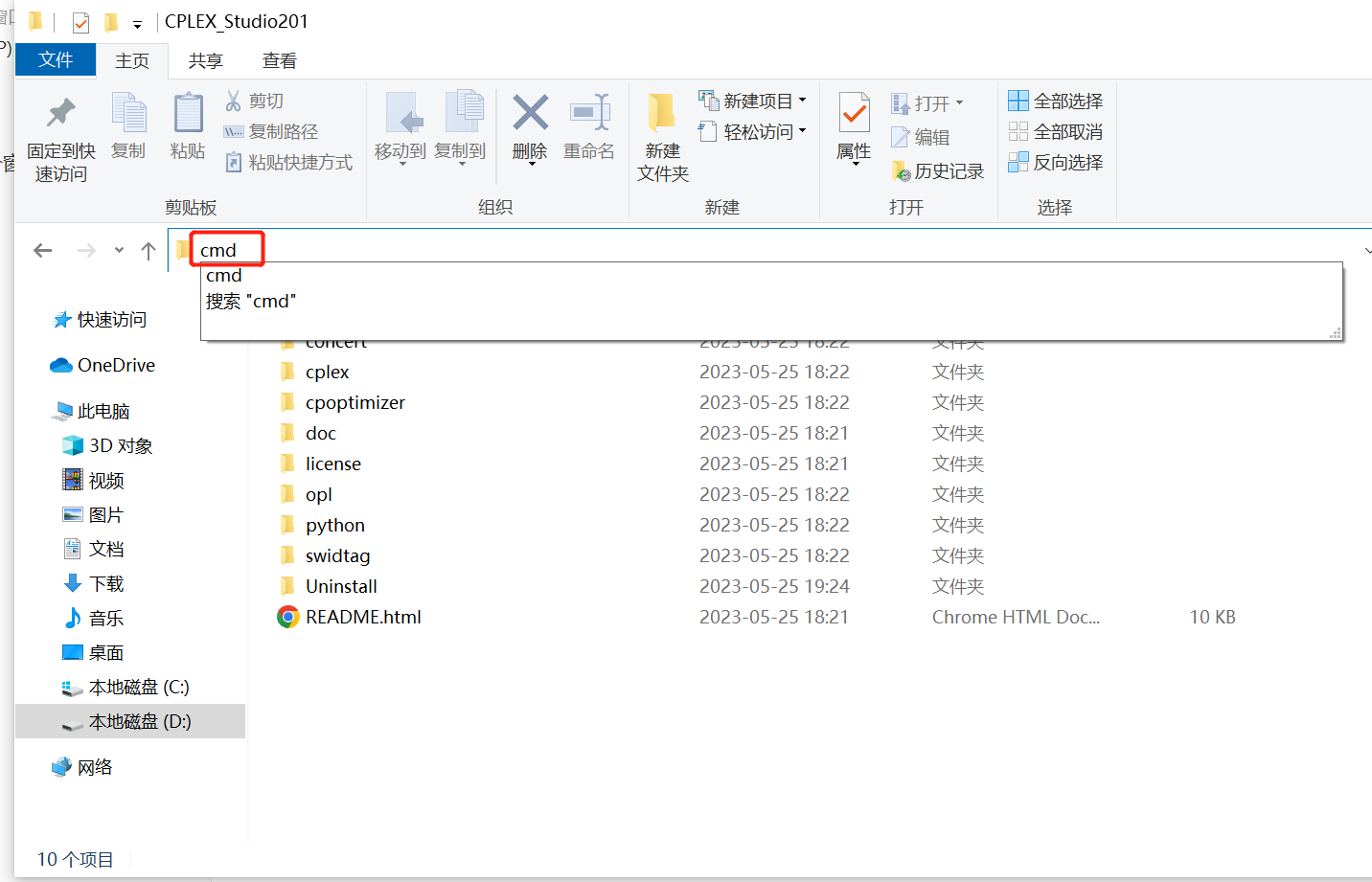Select Local Disk (D:) in sidebar
The width and height of the screenshot is (1372, 882).
click(130, 721)
